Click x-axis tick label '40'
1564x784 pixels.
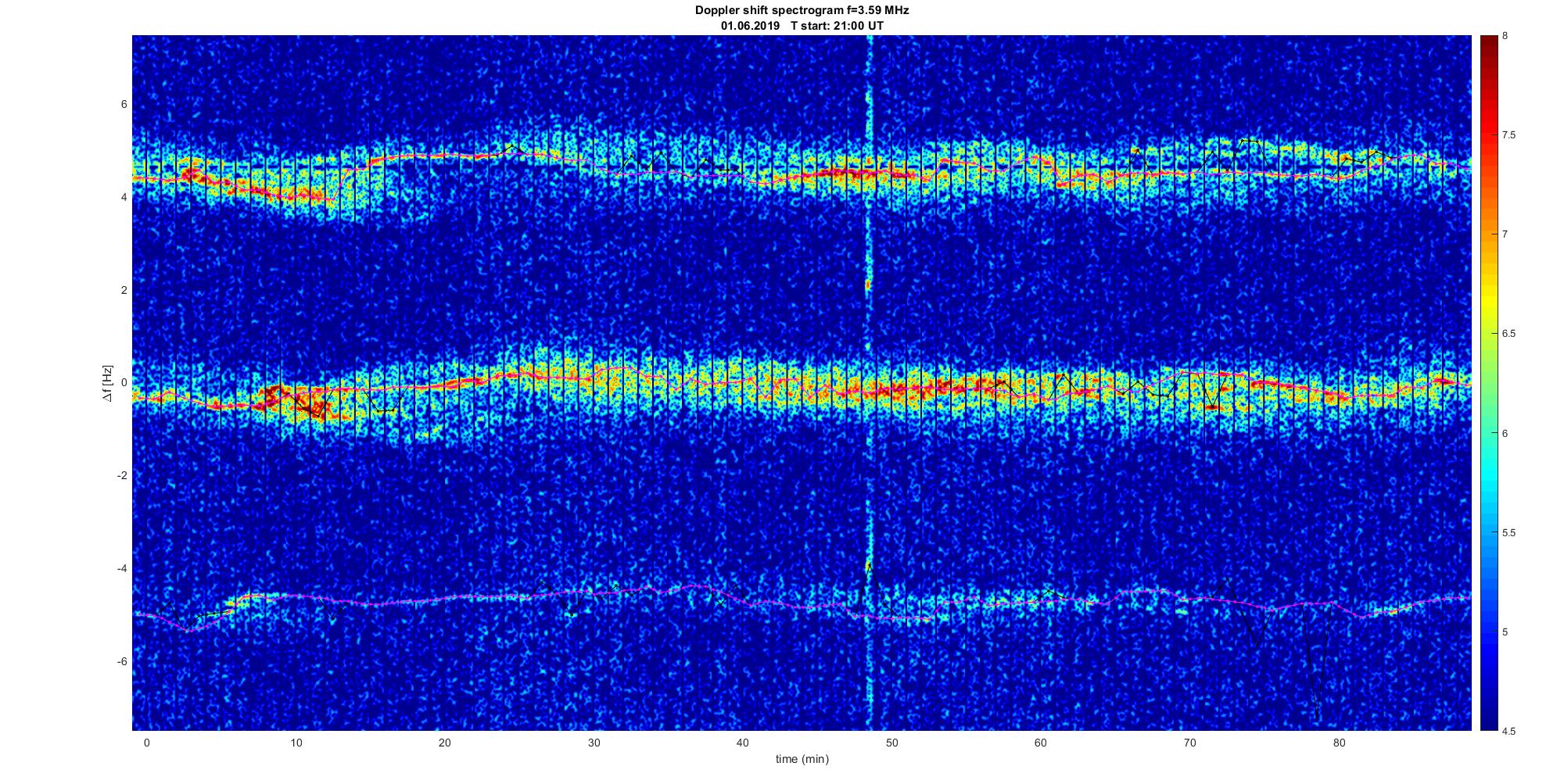[x=743, y=743]
